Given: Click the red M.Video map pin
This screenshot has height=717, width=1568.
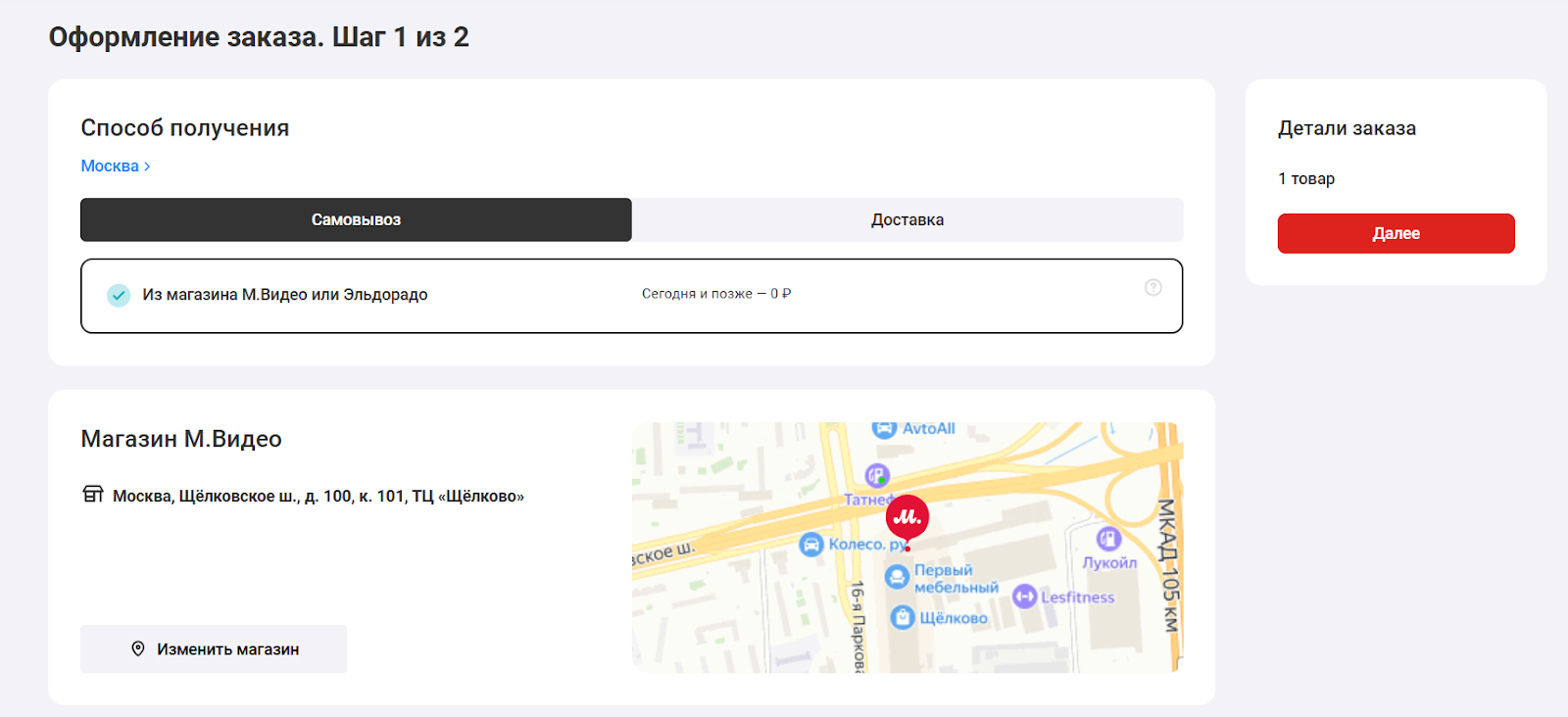Looking at the screenshot, I should coord(906,519).
